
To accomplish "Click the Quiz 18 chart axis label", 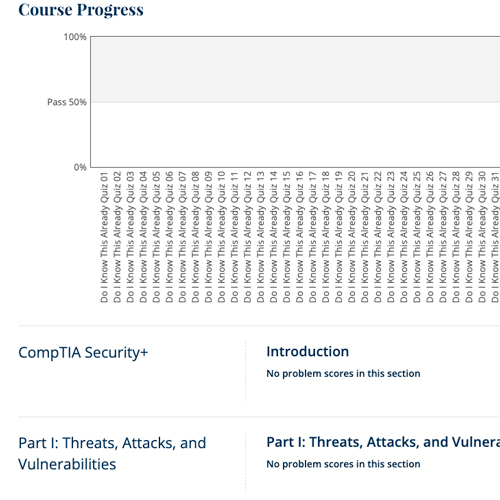I will point(326,237).
